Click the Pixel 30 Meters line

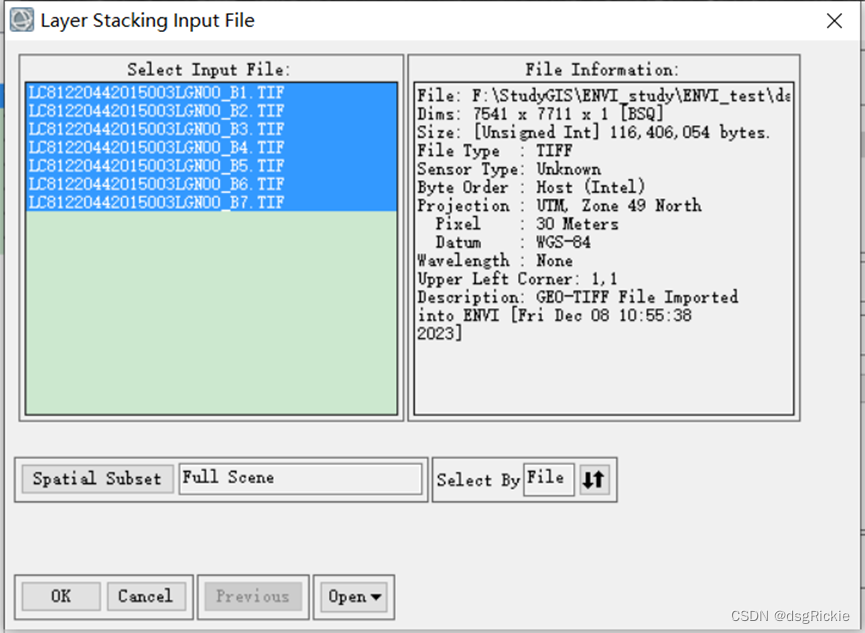[526, 224]
